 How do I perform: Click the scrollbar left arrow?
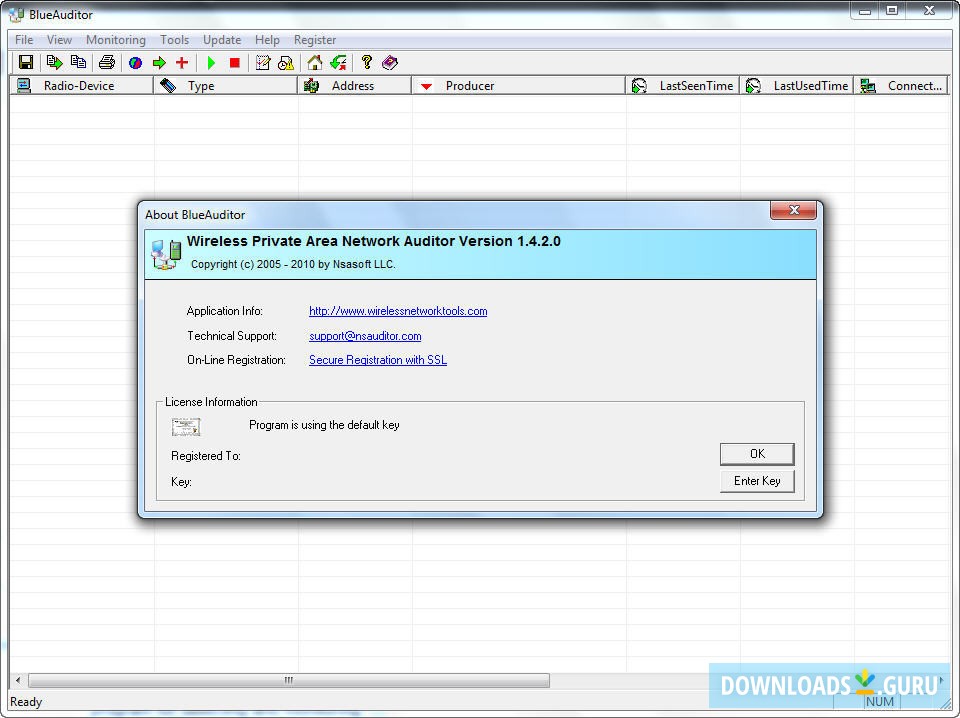[x=18, y=680]
